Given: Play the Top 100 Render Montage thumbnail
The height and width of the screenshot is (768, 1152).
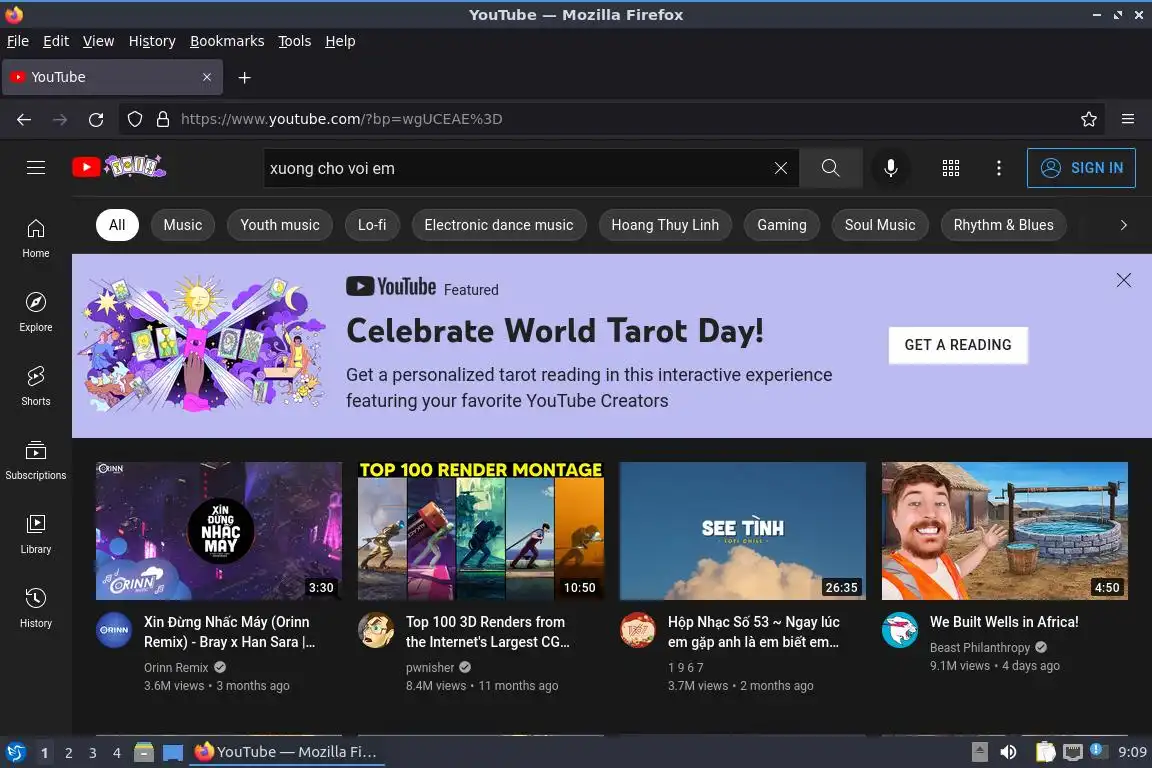Looking at the screenshot, I should pos(480,531).
